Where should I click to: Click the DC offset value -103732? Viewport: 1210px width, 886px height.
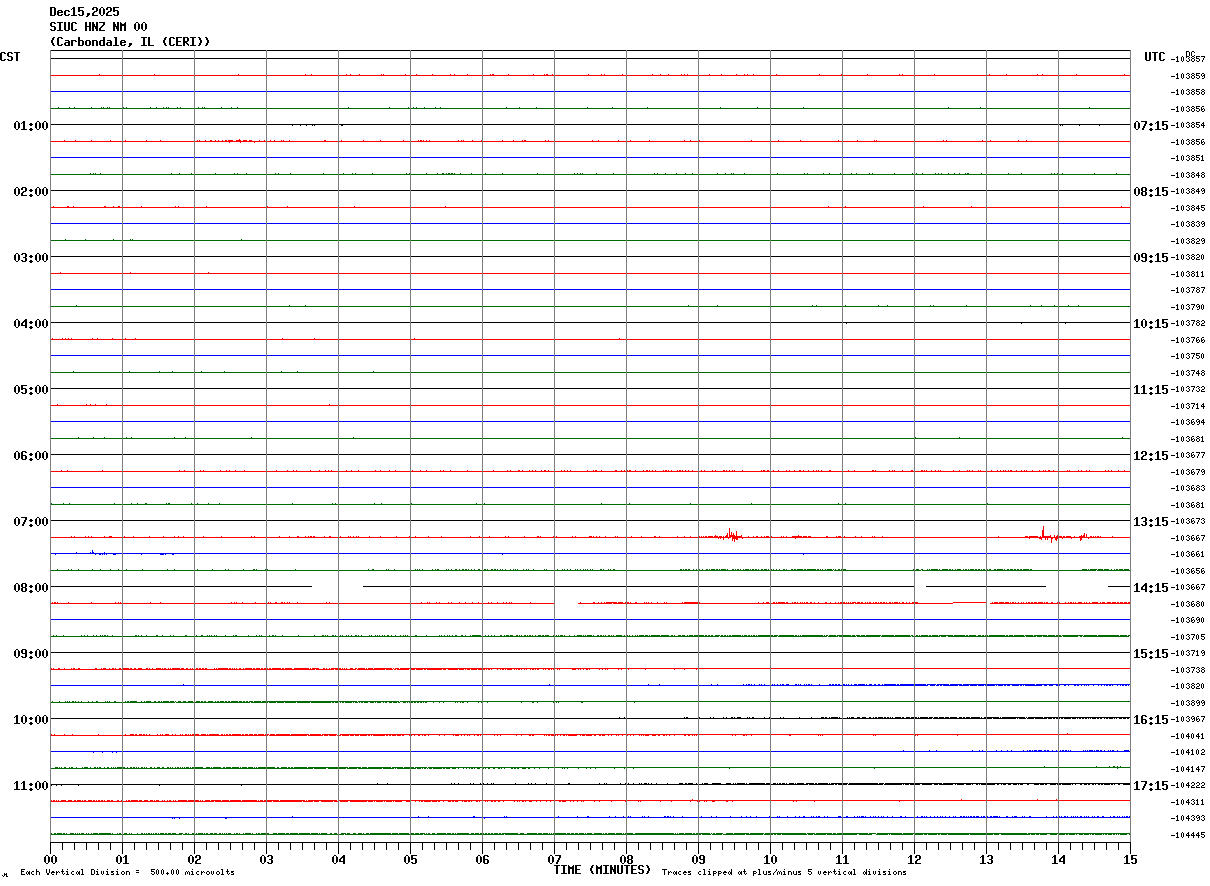coord(1188,389)
